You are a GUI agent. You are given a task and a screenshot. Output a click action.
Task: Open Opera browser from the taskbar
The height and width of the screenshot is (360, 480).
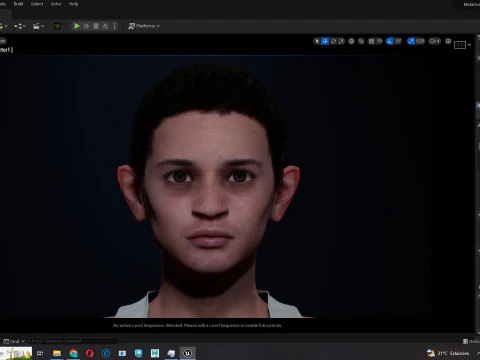[90, 353]
